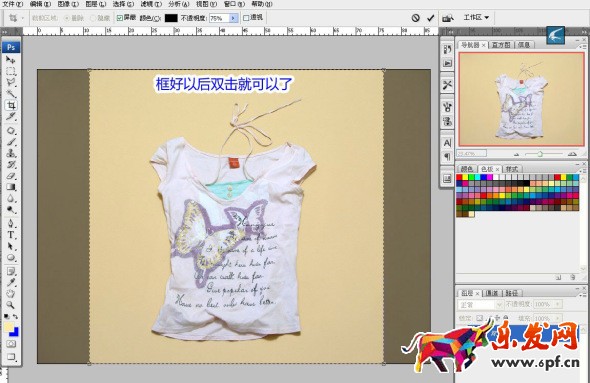Enable the 透视 perspective checkbox
This screenshot has height=383, width=590.
tap(246, 18)
